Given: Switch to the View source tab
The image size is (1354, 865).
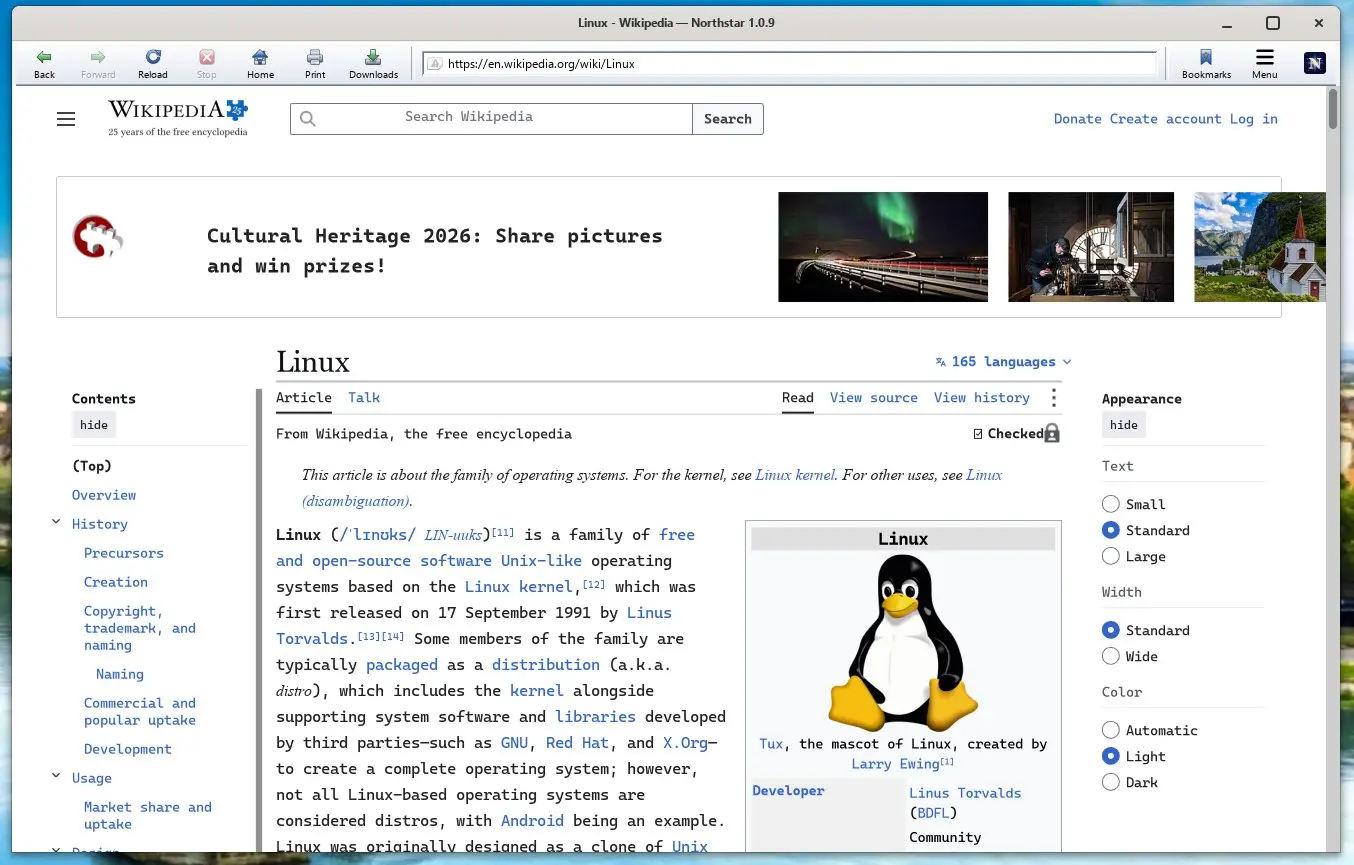Looking at the screenshot, I should coord(874,397).
